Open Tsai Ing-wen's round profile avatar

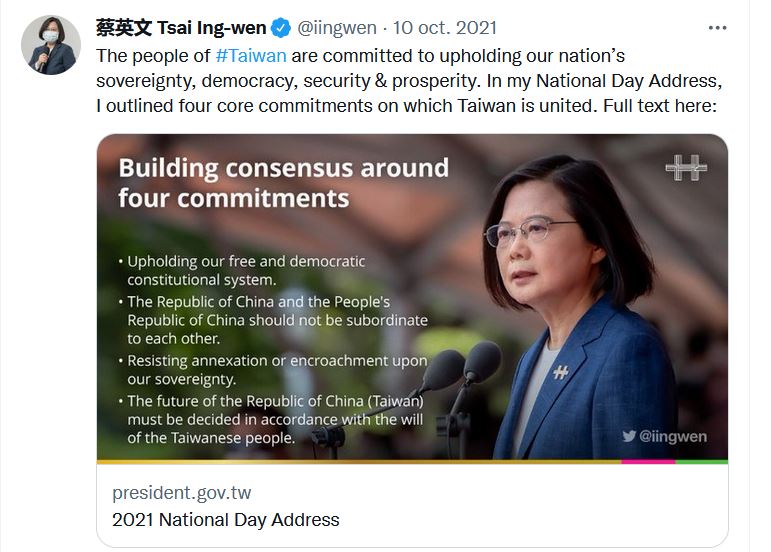(50, 45)
